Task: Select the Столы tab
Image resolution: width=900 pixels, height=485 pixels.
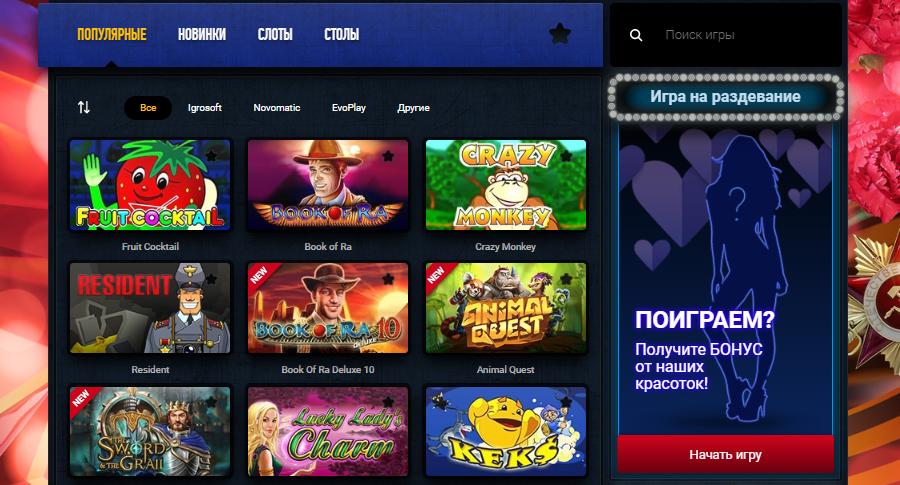Action: 342,34
